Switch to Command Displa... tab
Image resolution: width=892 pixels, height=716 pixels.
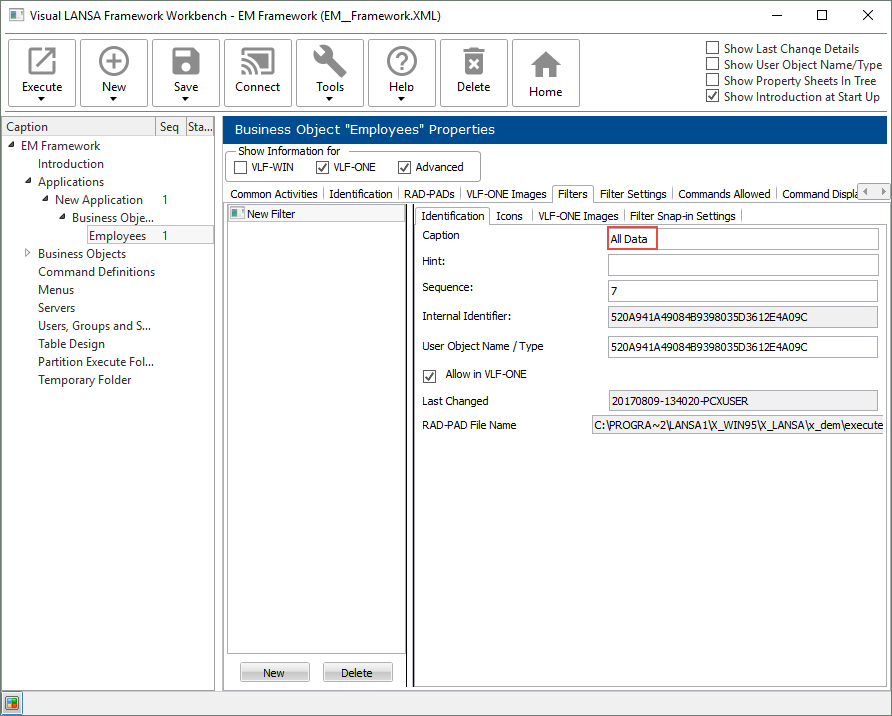coord(819,194)
